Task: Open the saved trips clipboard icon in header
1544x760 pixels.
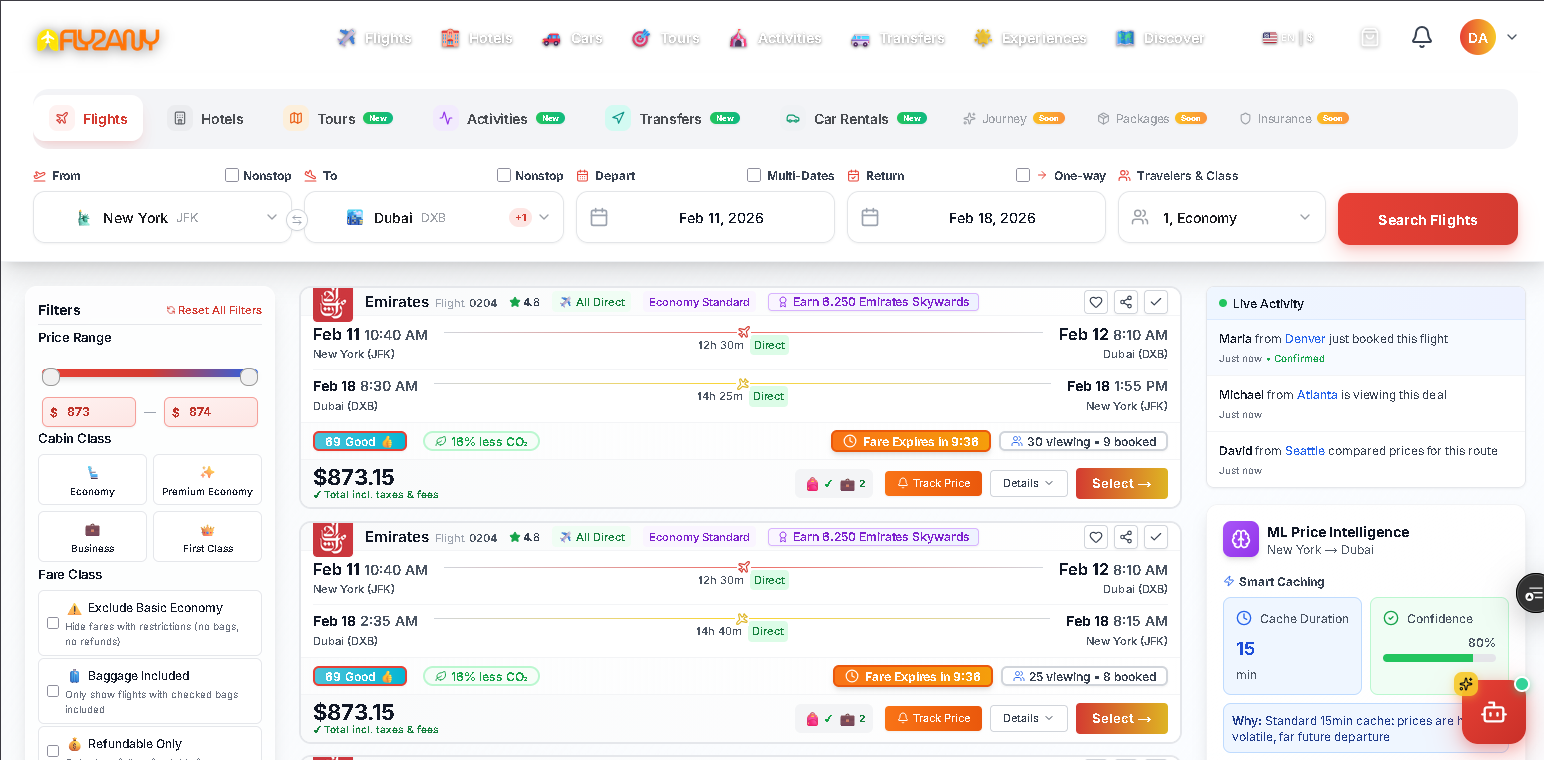Action: pyautogui.click(x=1369, y=36)
